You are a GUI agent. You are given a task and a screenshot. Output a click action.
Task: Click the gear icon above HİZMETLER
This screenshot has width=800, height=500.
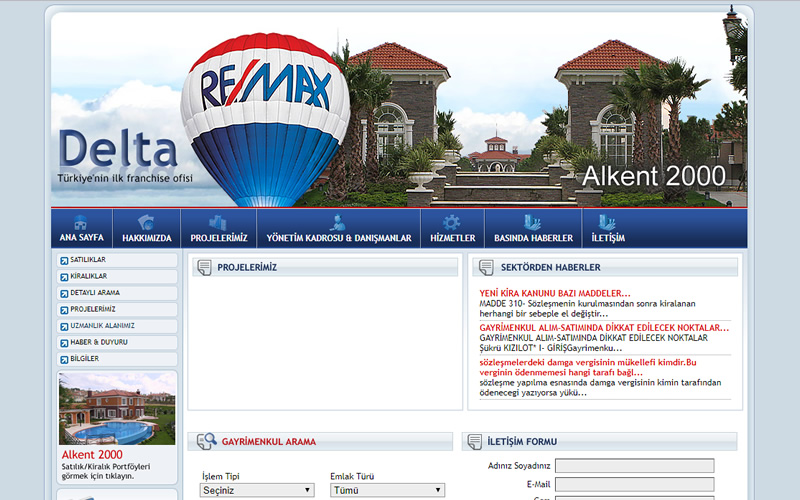(452, 222)
